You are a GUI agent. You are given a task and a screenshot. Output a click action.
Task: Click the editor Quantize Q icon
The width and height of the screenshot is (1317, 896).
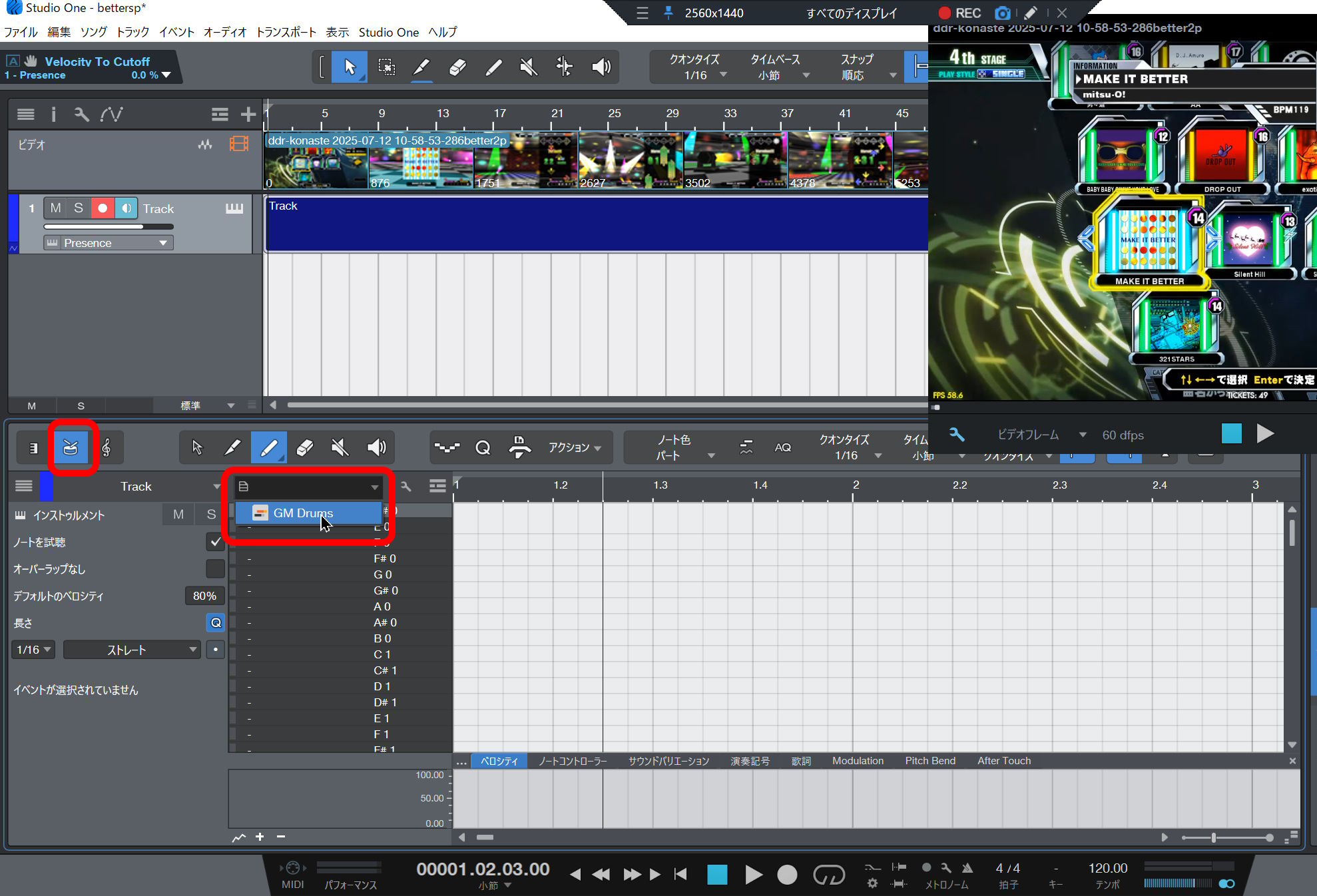[x=483, y=447]
